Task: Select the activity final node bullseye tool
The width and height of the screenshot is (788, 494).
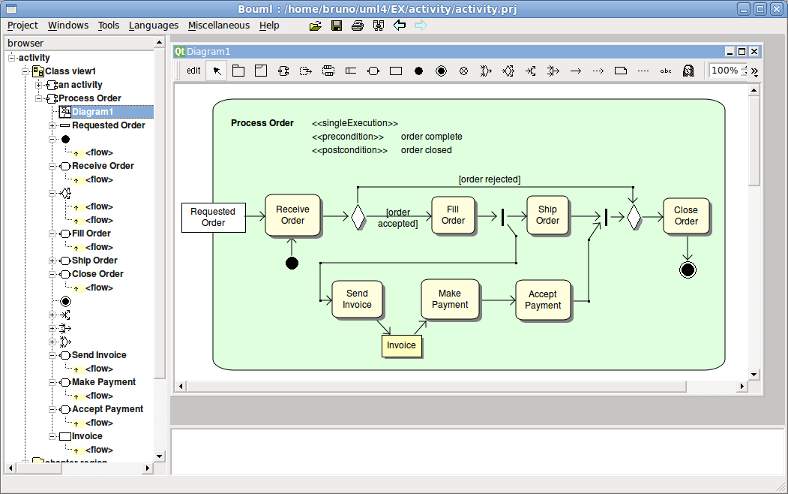Action: click(440, 71)
